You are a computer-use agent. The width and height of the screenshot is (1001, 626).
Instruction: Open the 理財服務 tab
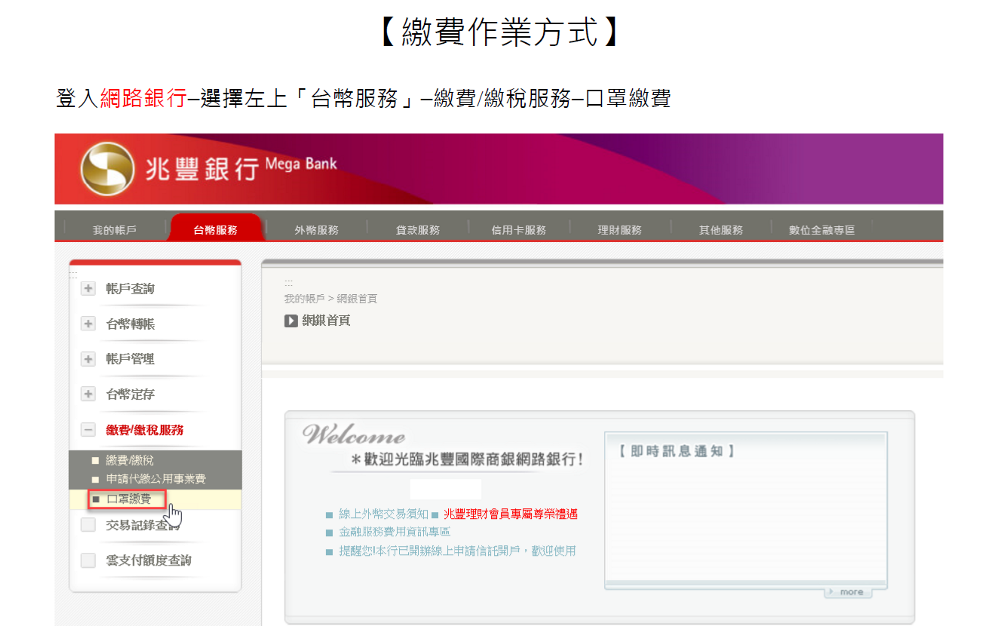(x=620, y=230)
